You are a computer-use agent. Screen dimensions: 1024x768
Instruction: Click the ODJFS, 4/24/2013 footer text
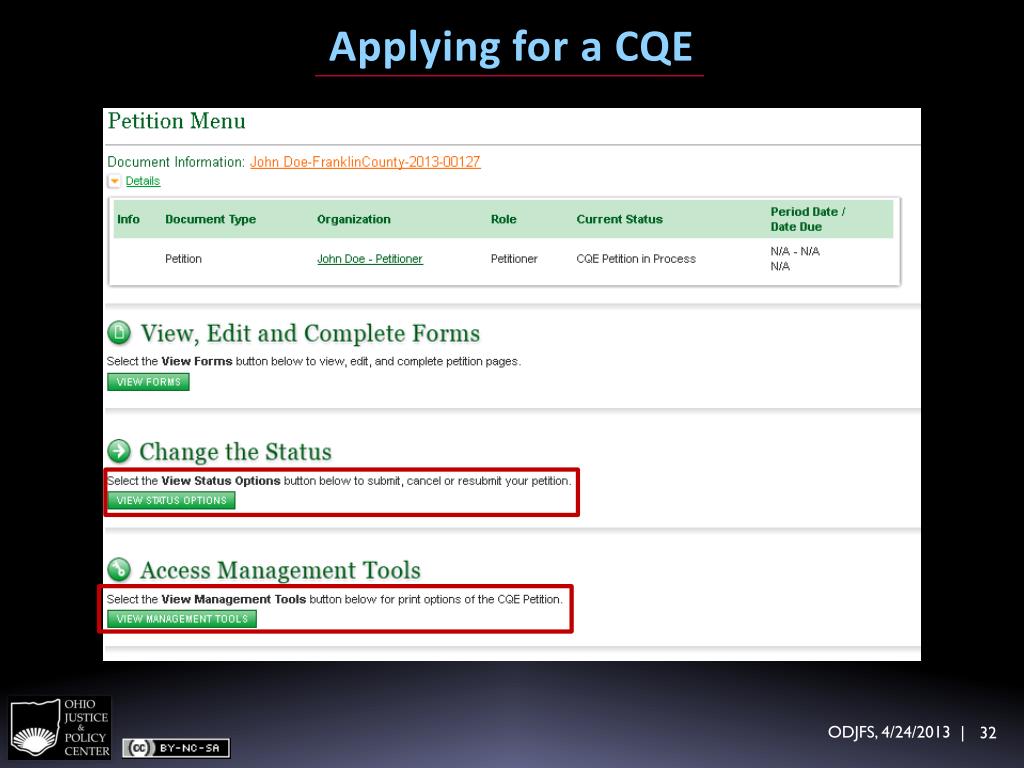click(x=889, y=732)
